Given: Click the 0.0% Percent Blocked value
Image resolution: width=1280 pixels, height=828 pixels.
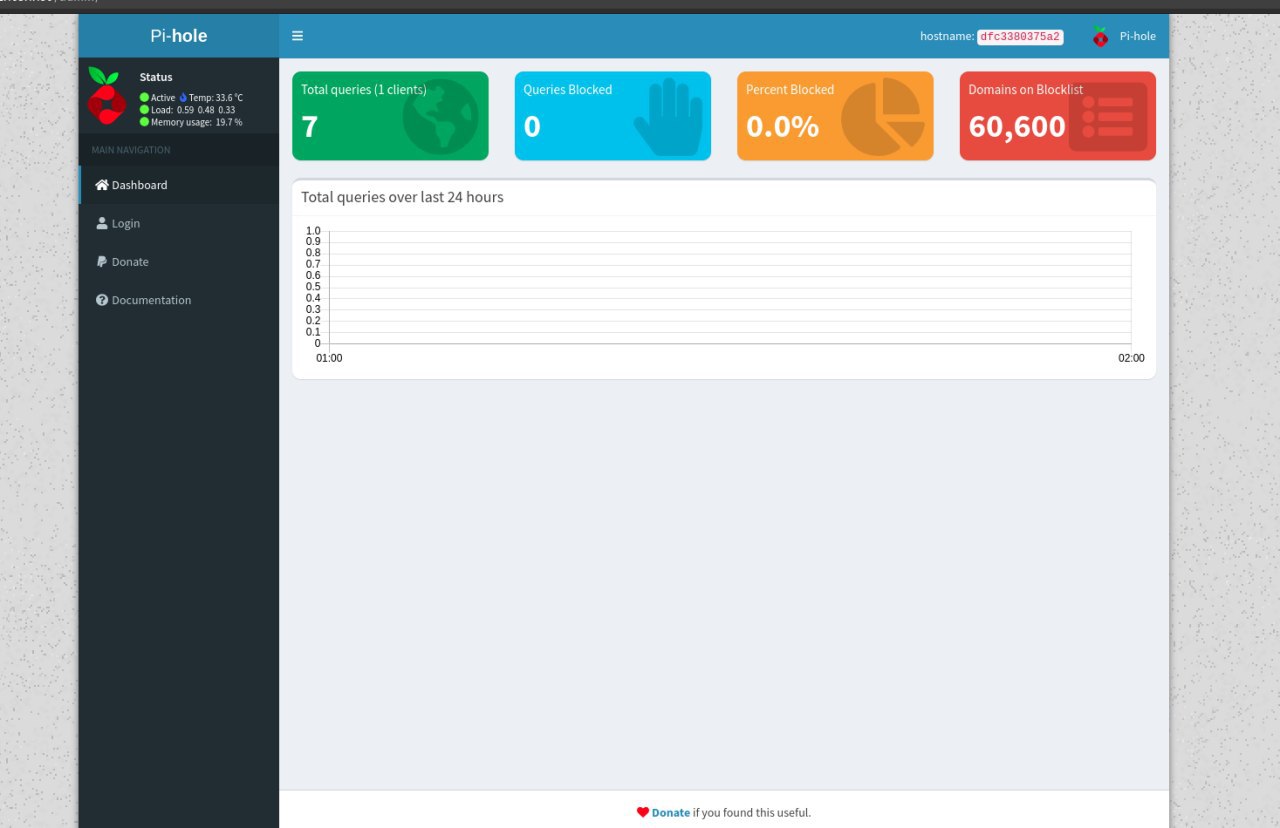Looking at the screenshot, I should pyautogui.click(x=782, y=127).
